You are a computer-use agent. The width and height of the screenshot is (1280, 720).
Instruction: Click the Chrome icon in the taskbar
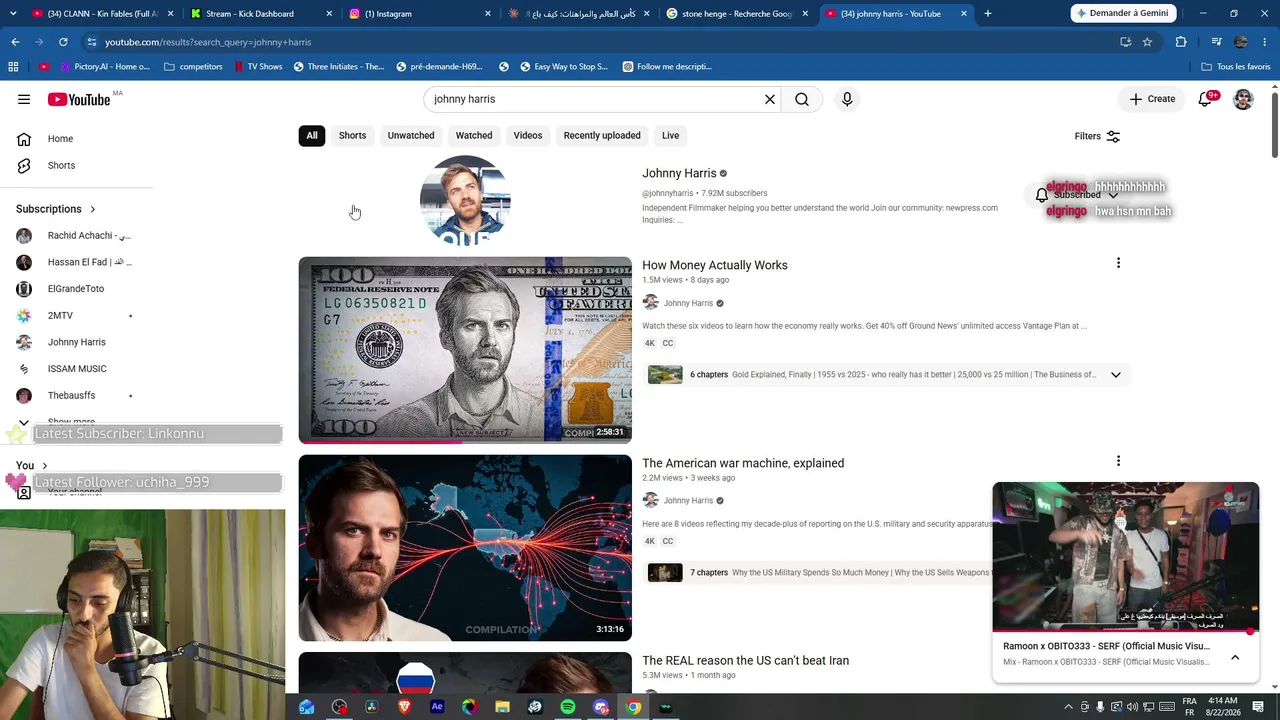(633, 707)
